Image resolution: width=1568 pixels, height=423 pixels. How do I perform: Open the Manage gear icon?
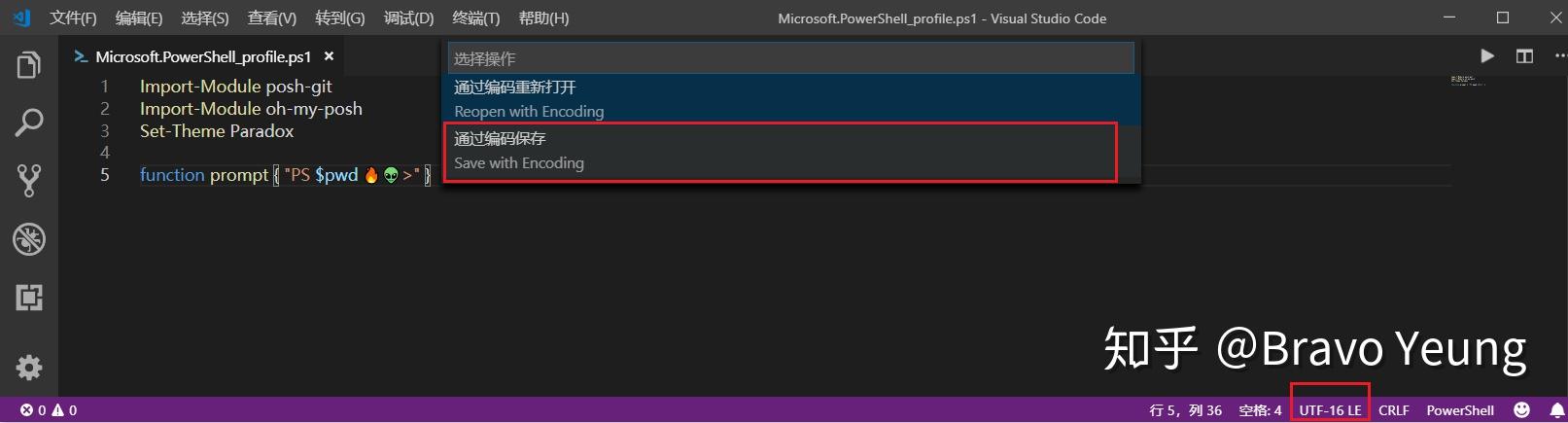(x=29, y=368)
